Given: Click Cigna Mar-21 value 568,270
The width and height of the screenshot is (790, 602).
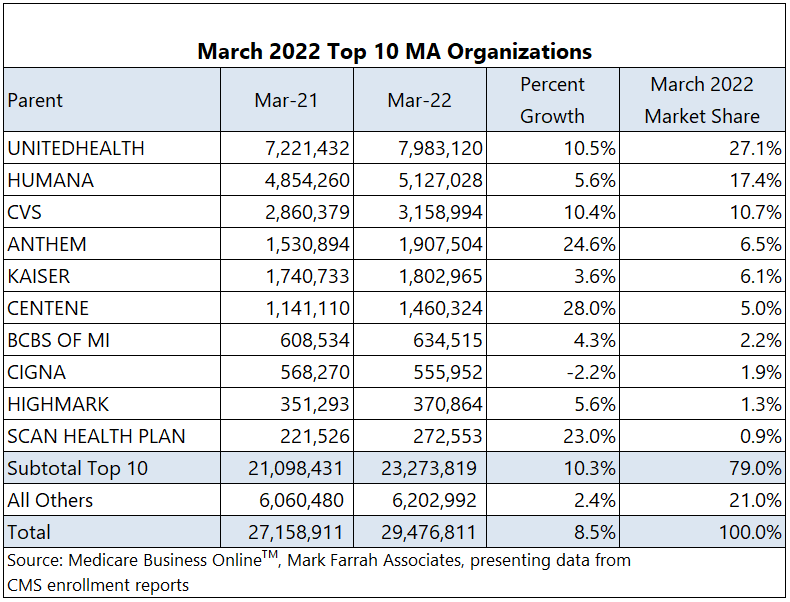Looking at the screenshot, I should pos(315,372).
